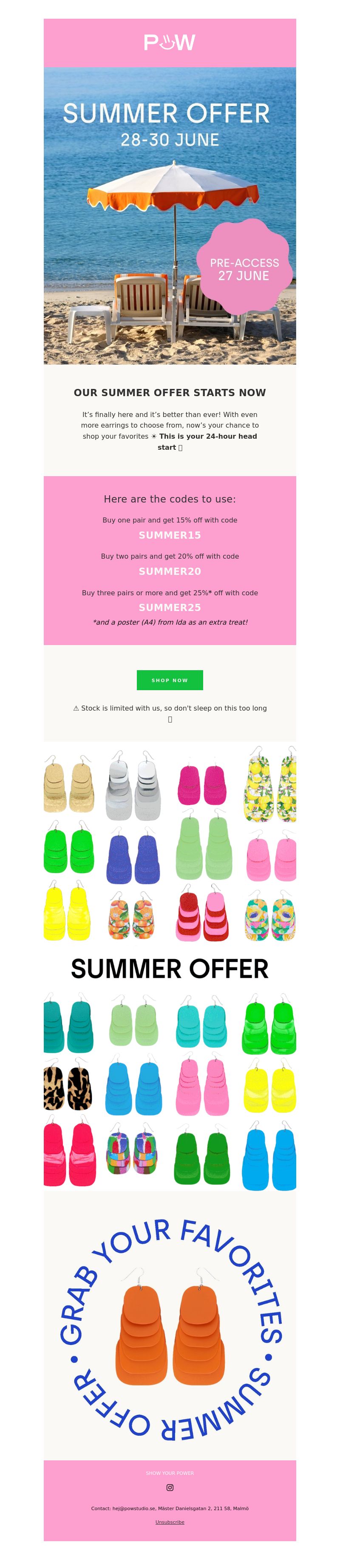The height and width of the screenshot is (1568, 340).
Task: Select the red and pink layered earrings
Action: (x=202, y=913)
